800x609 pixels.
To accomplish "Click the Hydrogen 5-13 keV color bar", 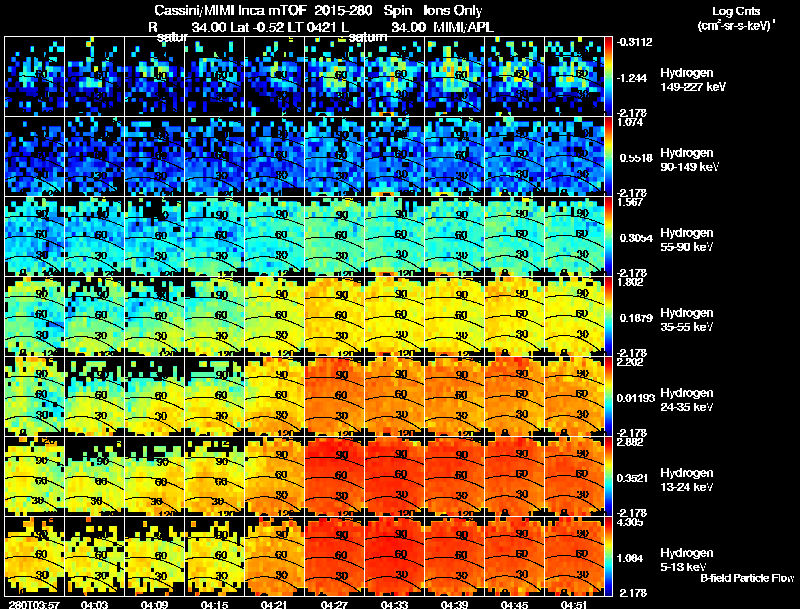I will point(608,557).
